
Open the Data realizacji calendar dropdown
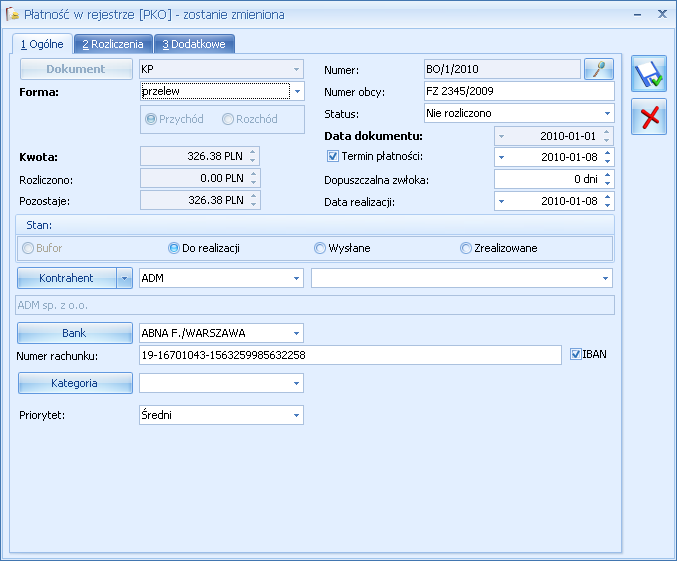click(501, 201)
